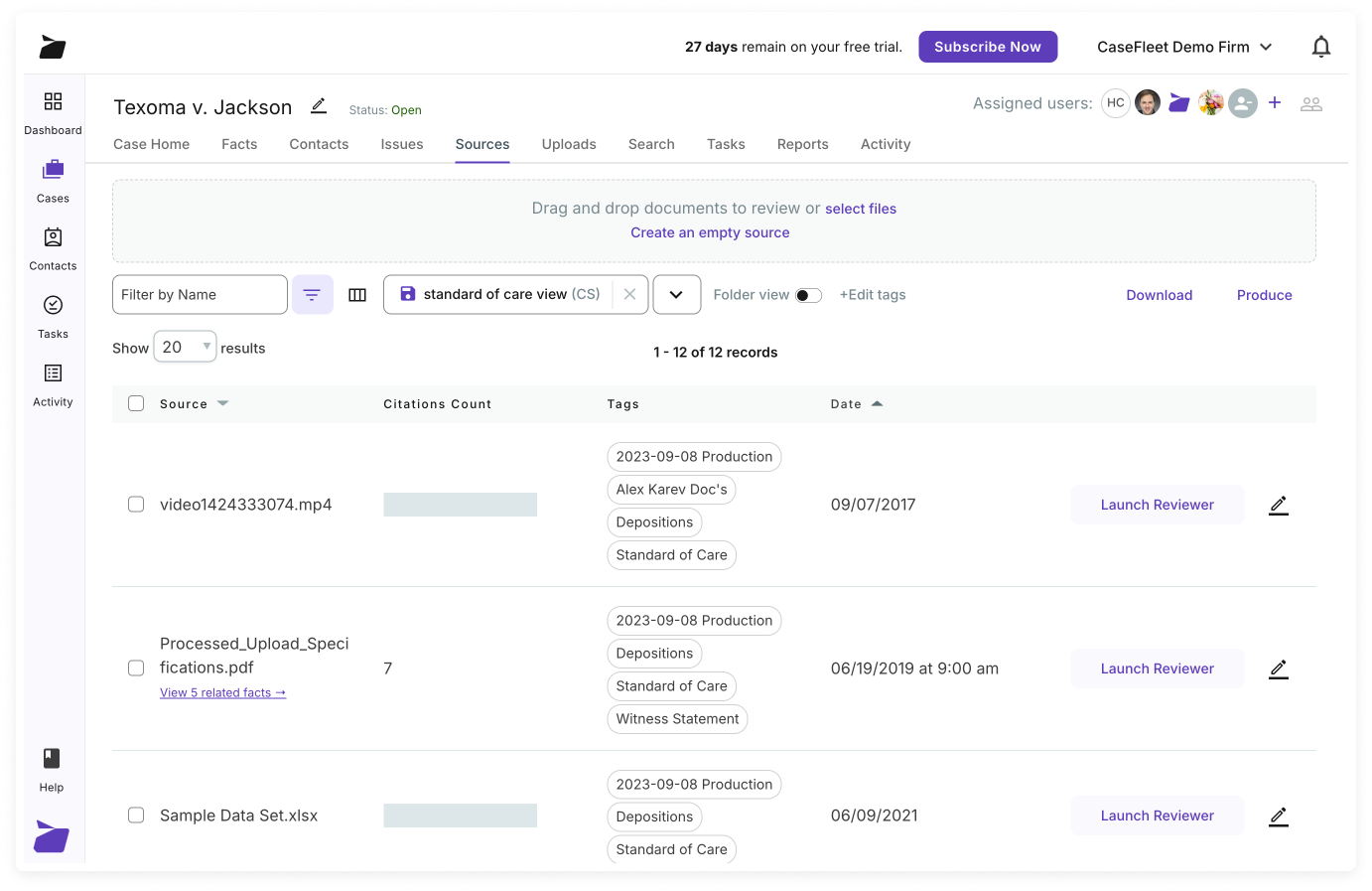Open the column settings icon on the toolbar
The height and width of the screenshot is (891, 1372).
click(x=357, y=294)
